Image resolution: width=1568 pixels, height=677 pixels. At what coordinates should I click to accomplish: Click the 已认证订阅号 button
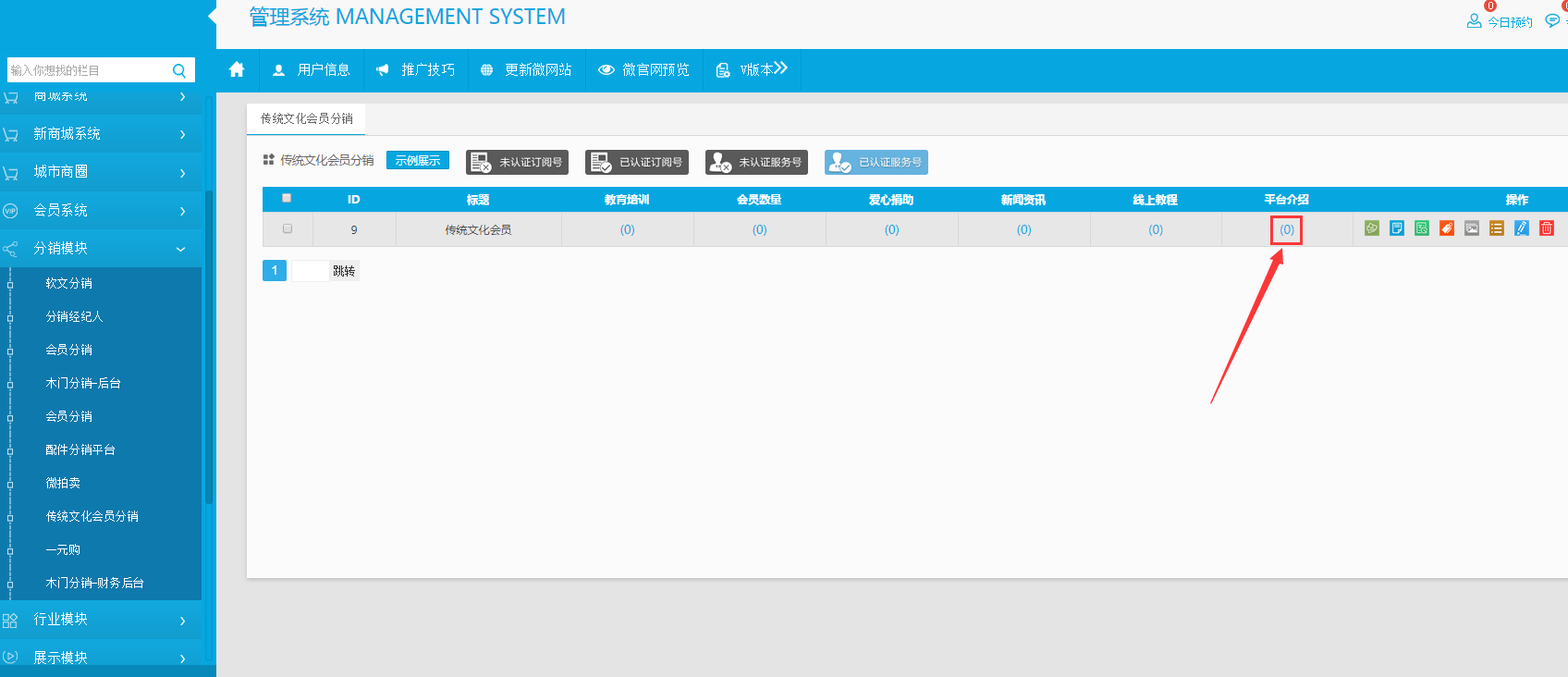click(x=637, y=162)
